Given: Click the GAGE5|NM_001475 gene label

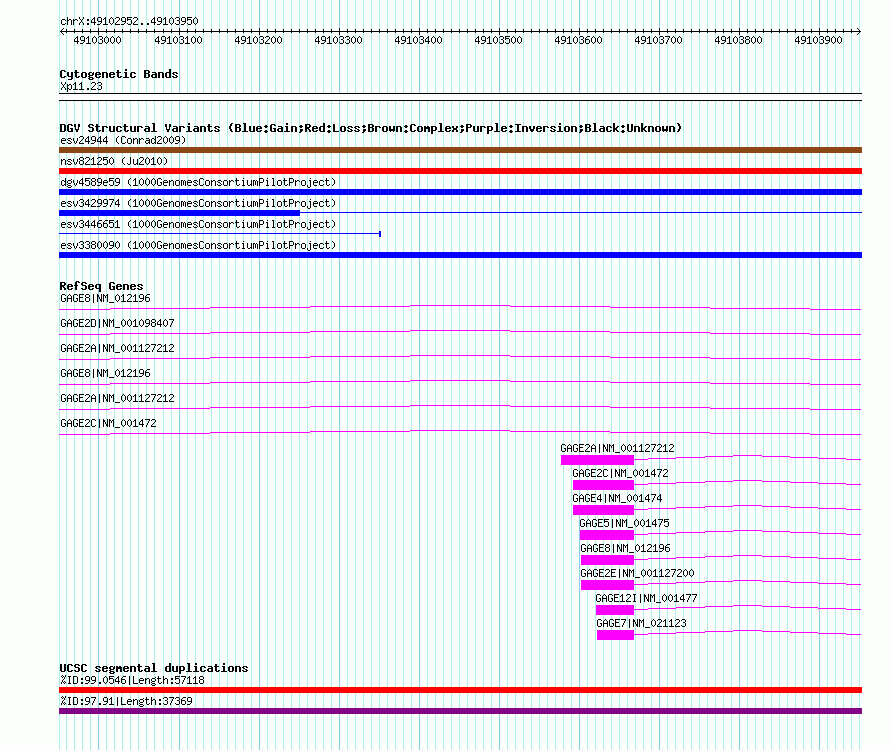Looking at the screenshot, I should coord(624,523).
